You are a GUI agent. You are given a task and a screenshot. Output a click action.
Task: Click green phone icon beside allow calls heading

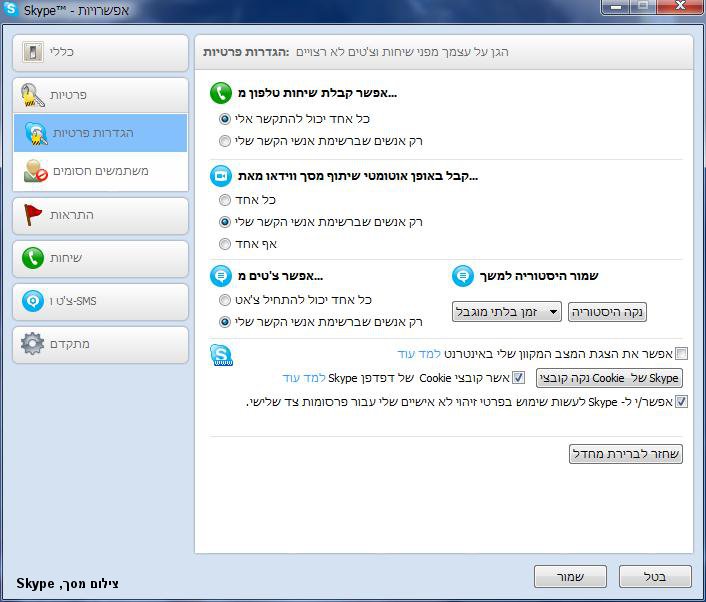tap(221, 93)
